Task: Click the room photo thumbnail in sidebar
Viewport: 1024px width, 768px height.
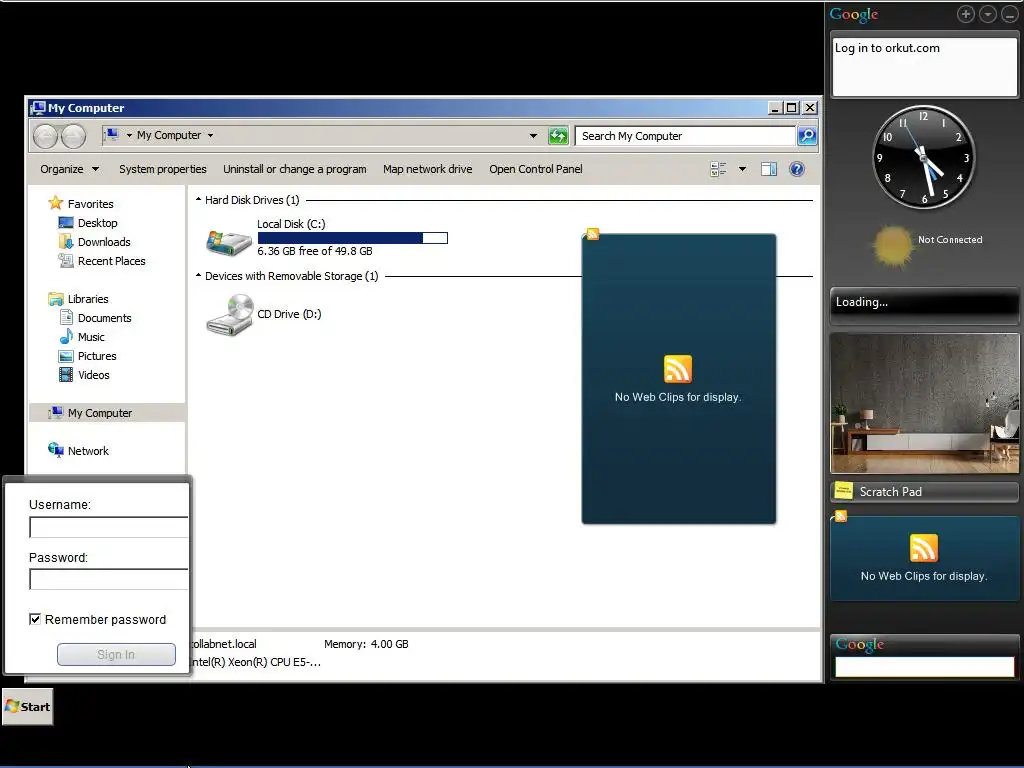Action: click(924, 403)
